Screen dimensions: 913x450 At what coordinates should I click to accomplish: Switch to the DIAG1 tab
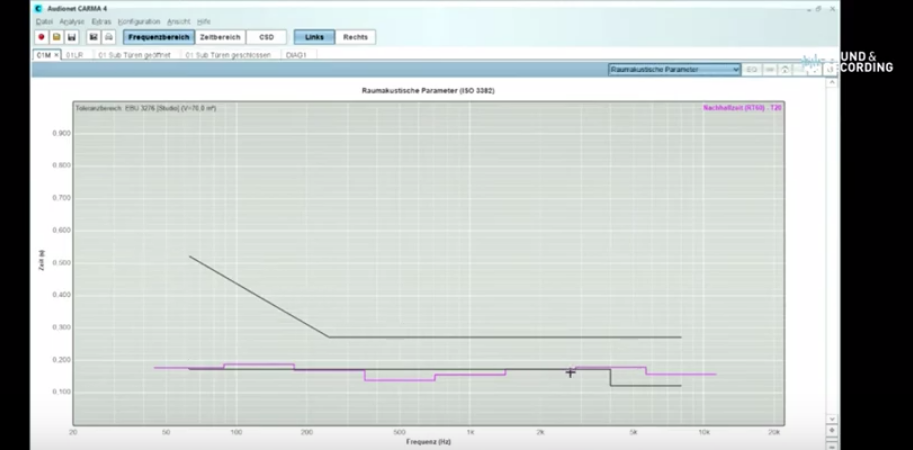(296, 55)
